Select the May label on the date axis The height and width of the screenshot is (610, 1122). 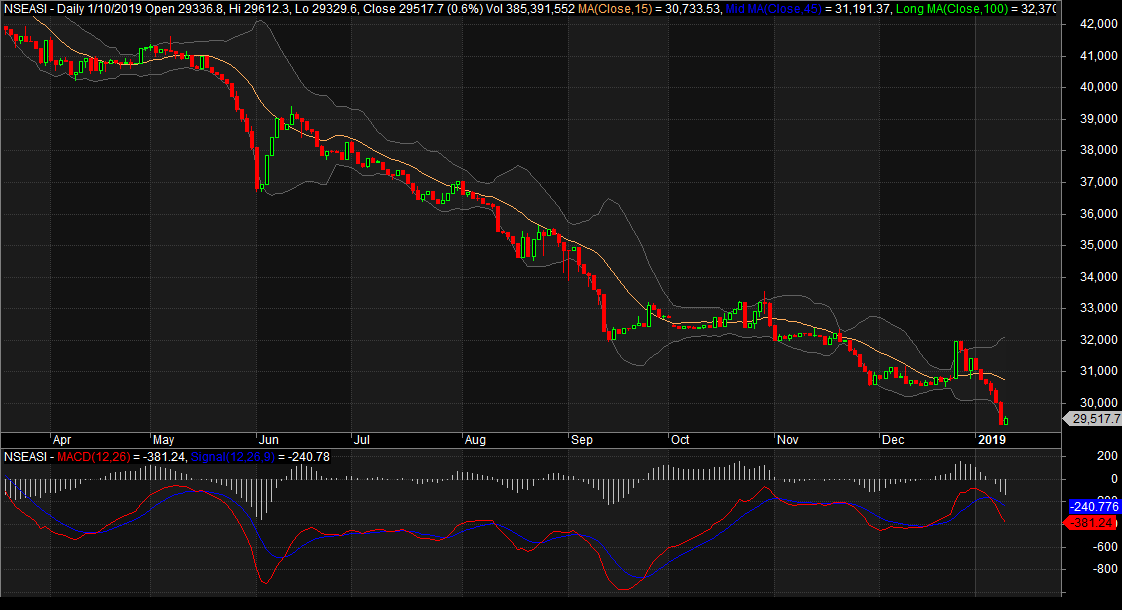tap(163, 440)
